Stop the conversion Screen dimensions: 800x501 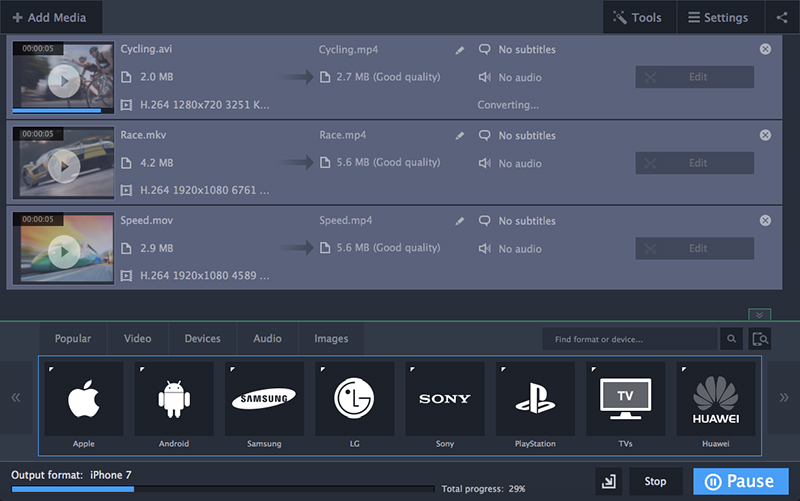point(656,481)
